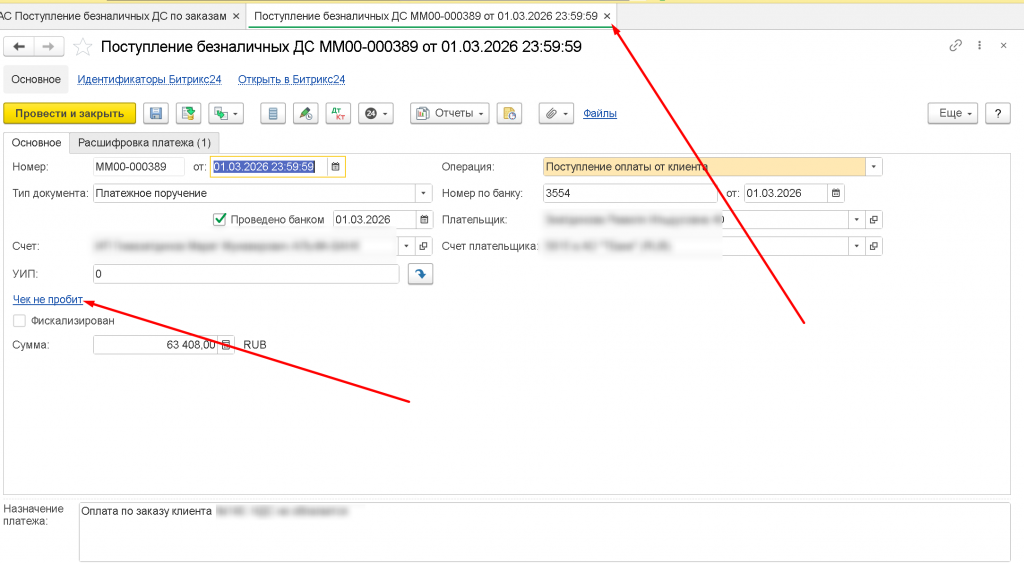Open calendar for document date
1024x563 pixels.
336,167
